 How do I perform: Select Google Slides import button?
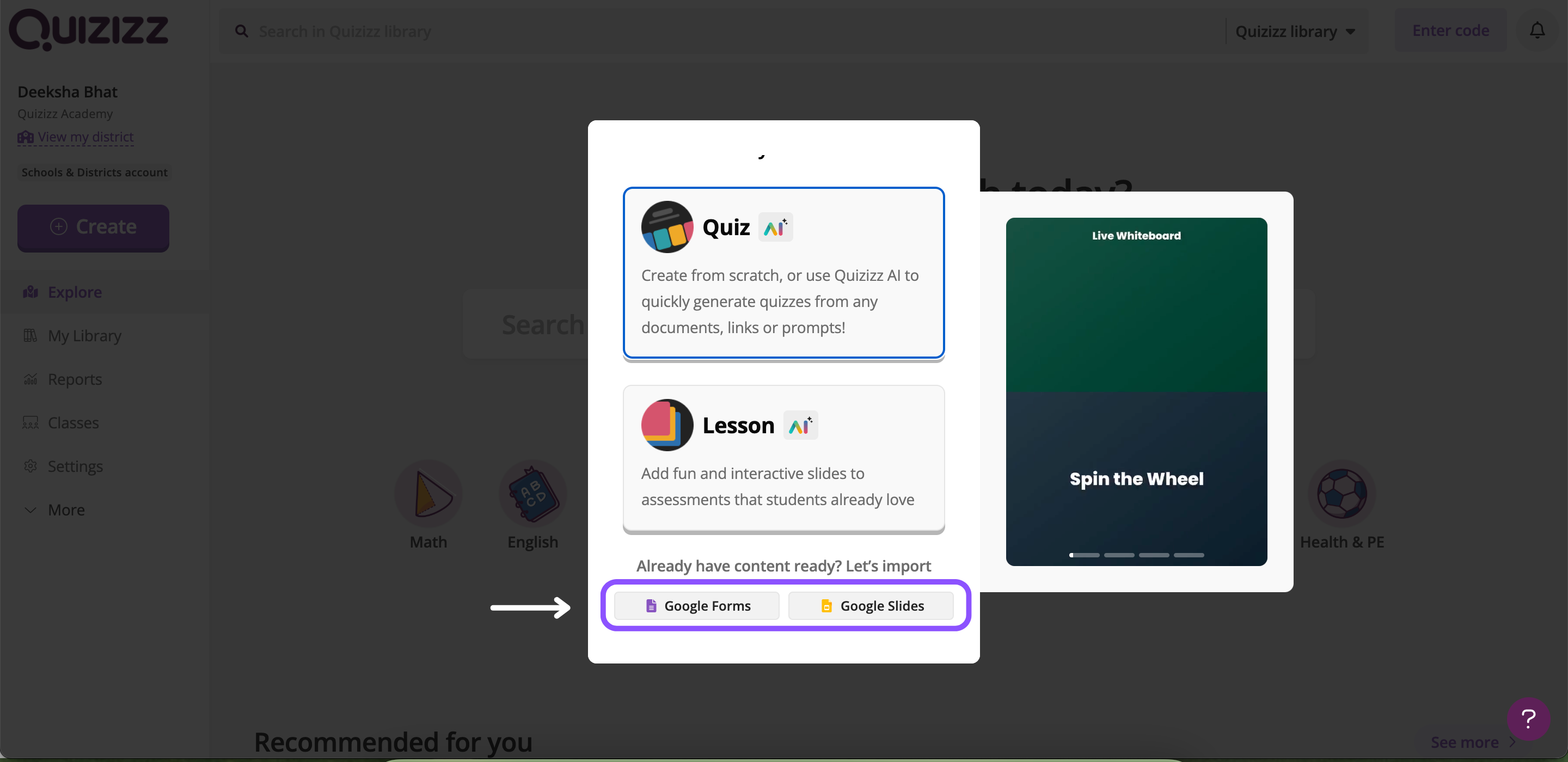pos(871,605)
